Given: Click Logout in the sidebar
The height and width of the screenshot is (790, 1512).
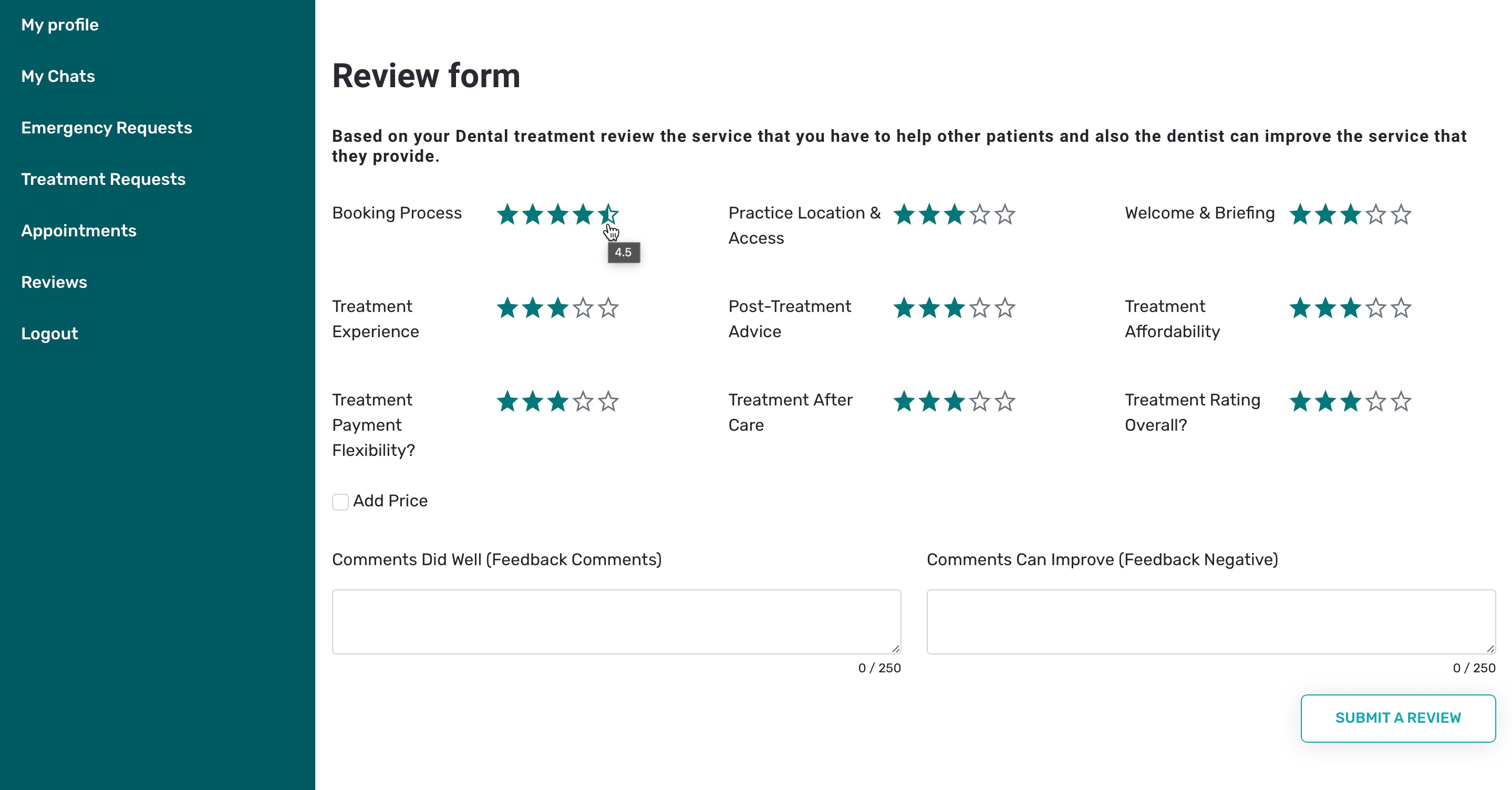Looking at the screenshot, I should [x=49, y=334].
